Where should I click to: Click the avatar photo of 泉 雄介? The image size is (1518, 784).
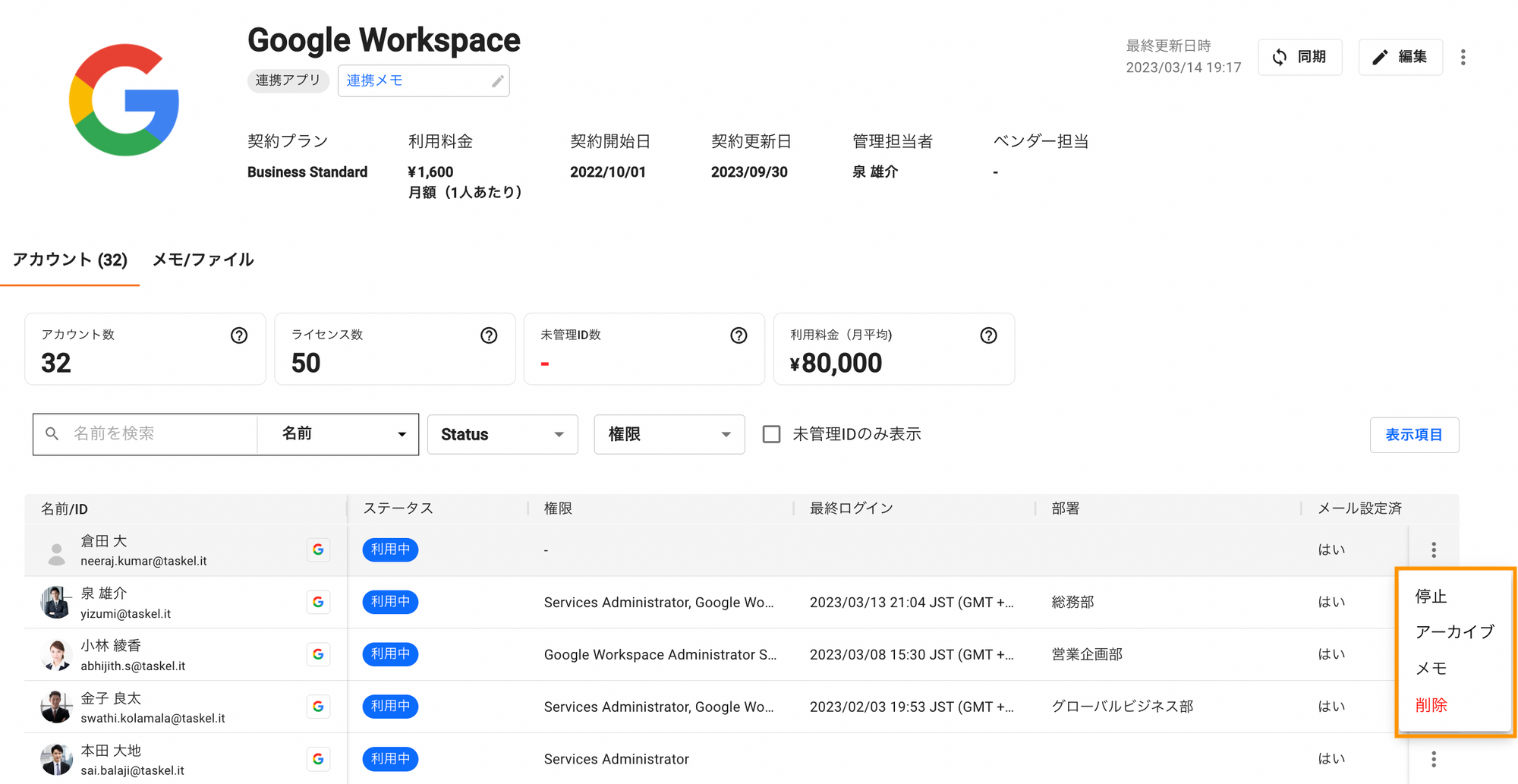(56, 603)
